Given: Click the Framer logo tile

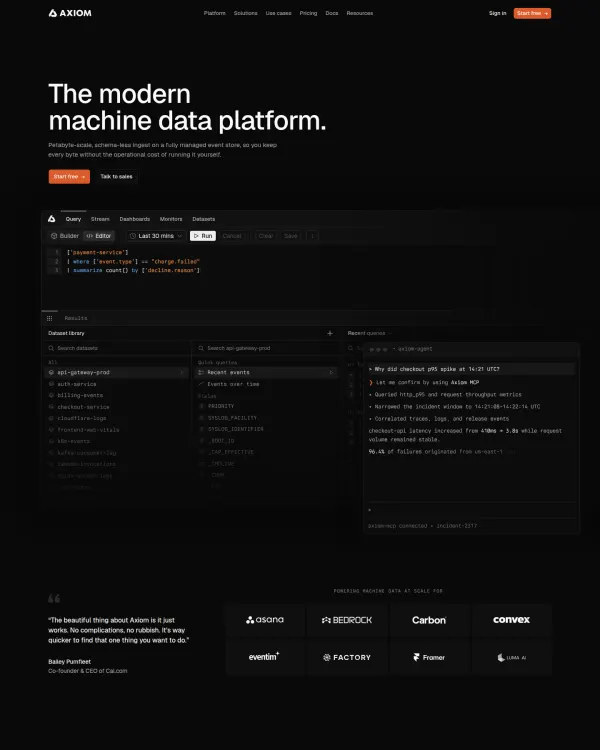Looking at the screenshot, I should point(429,658).
